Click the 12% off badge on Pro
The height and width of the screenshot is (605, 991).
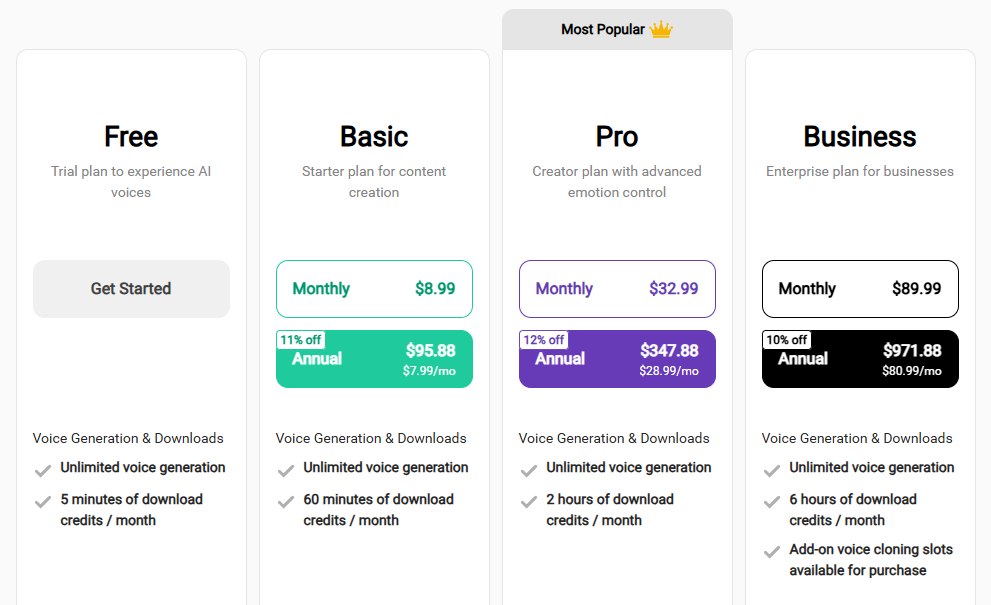pos(543,340)
